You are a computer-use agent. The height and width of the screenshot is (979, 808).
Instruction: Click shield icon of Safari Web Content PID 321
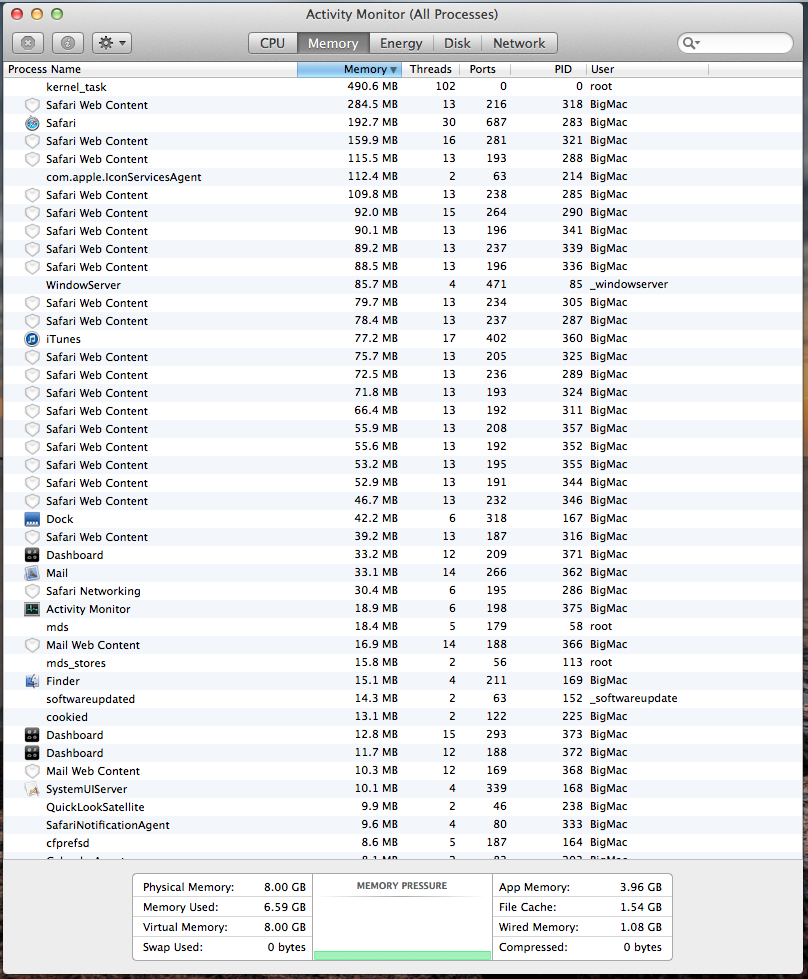[32, 141]
